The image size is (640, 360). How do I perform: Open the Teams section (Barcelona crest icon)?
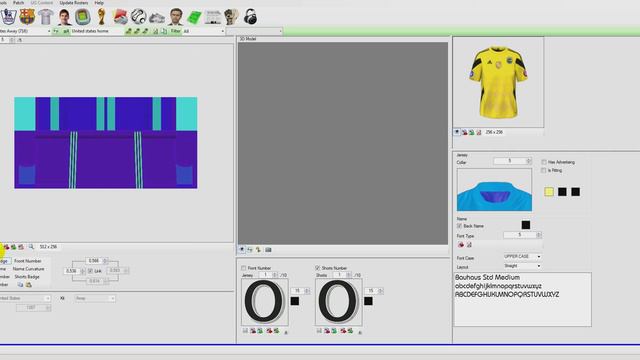pyautogui.click(x=27, y=17)
